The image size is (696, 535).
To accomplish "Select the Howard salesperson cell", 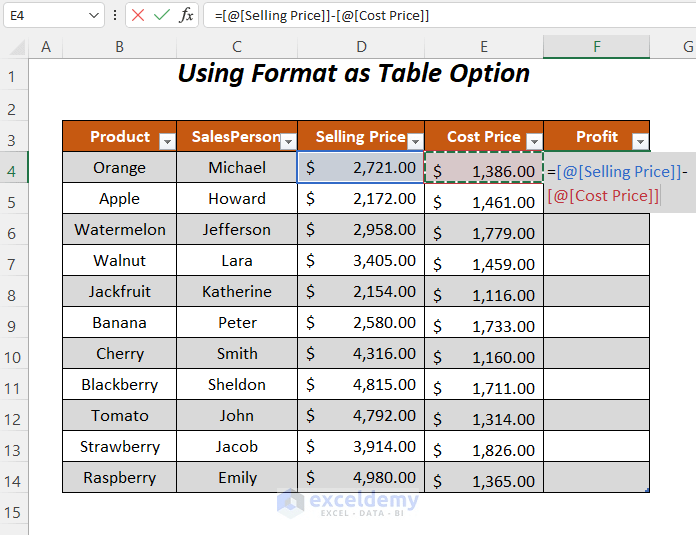I will coord(237,198).
